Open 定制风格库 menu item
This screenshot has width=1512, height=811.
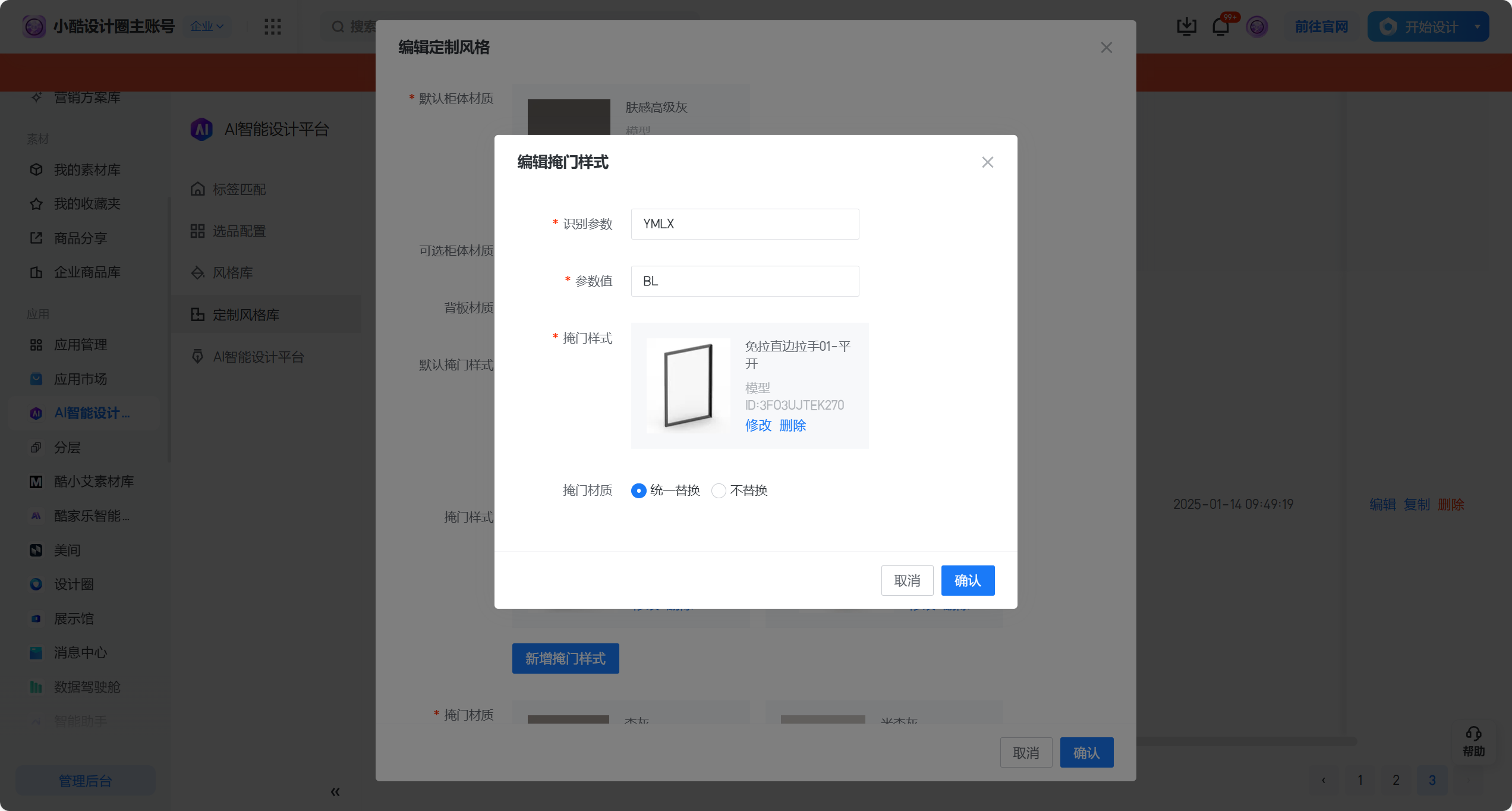246,315
